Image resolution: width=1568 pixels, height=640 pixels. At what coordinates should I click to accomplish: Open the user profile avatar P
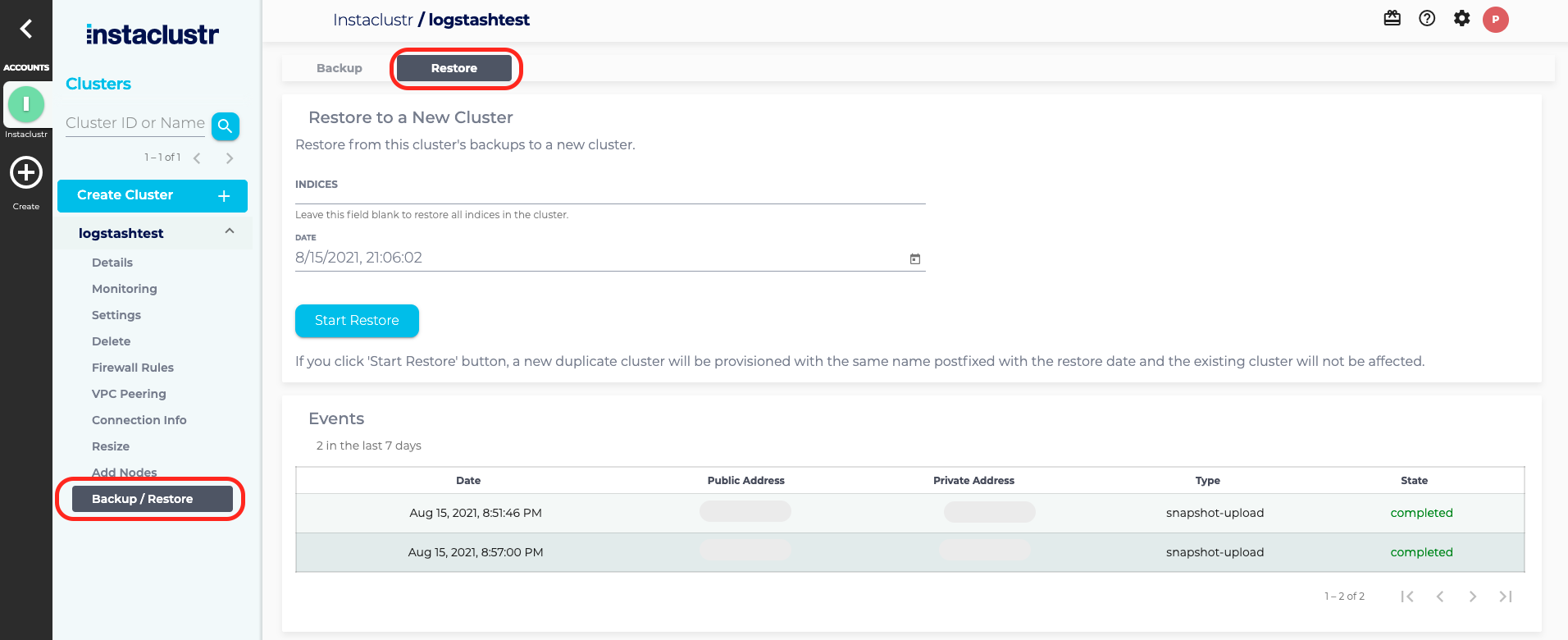click(1496, 20)
